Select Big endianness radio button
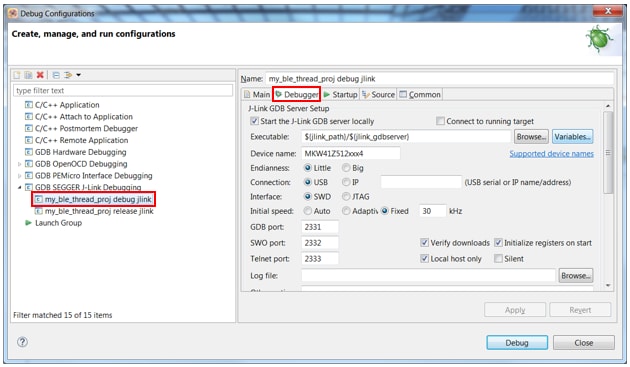 (346, 168)
